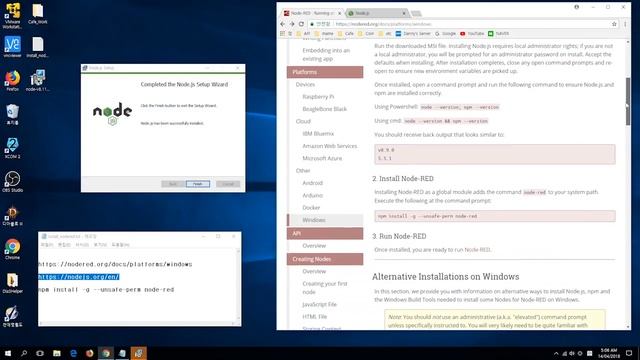Open Task View on the taskbar

pos(40,353)
